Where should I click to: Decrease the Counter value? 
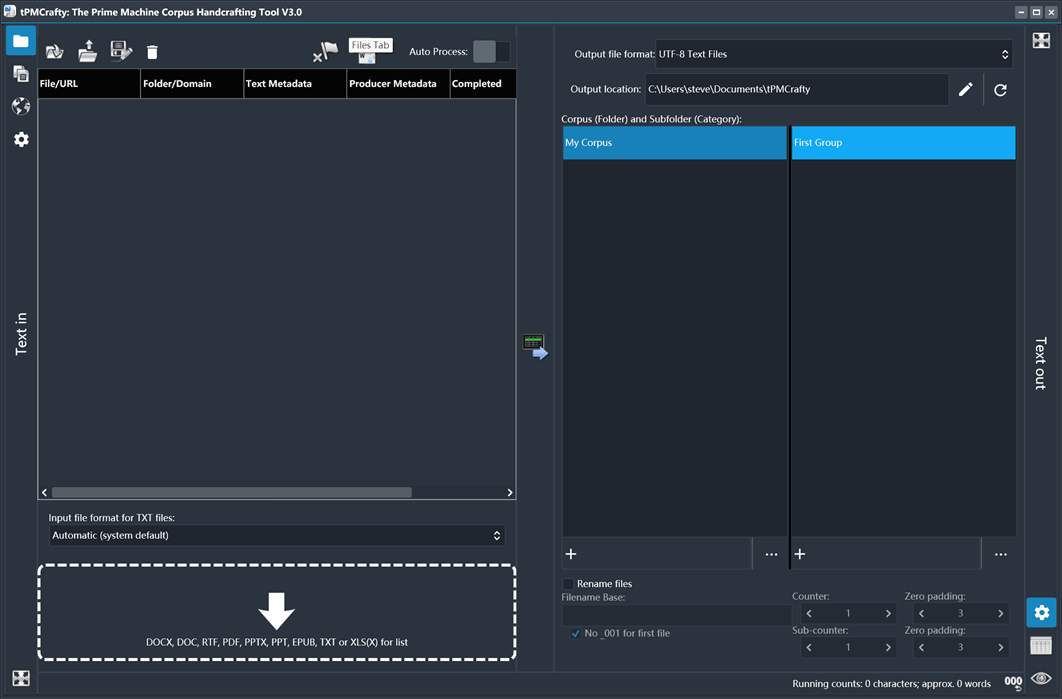click(x=809, y=614)
